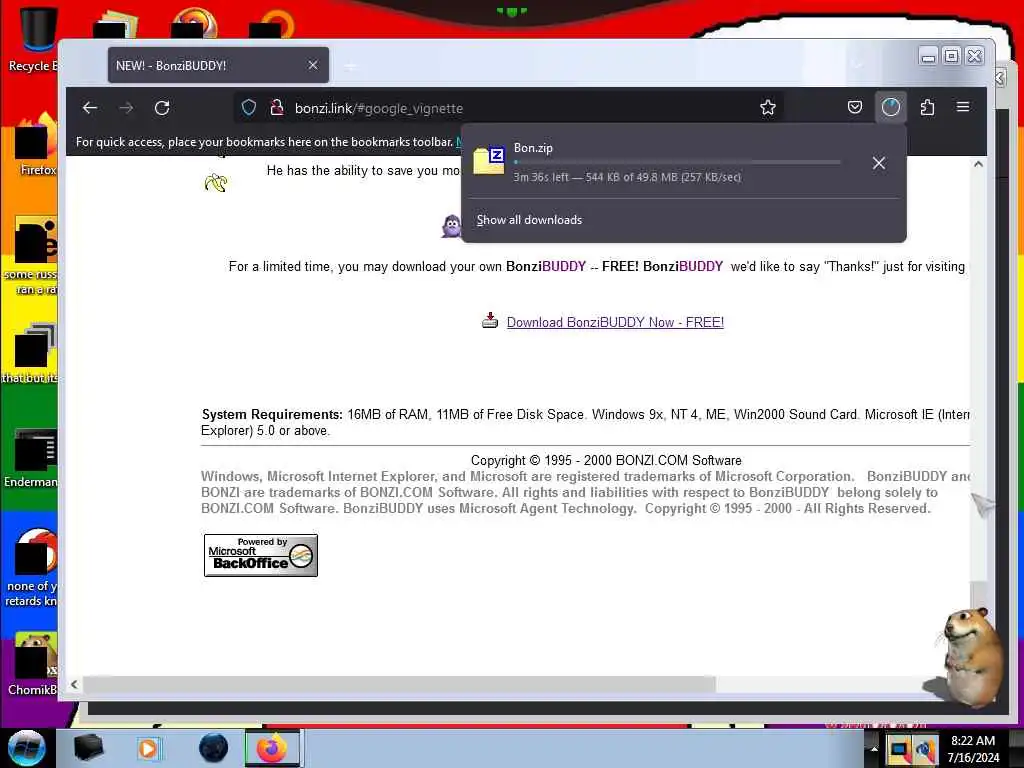Viewport: 1024px width, 768px height.
Task: Click the dark blue globe taskbar icon
Action: click(214, 748)
